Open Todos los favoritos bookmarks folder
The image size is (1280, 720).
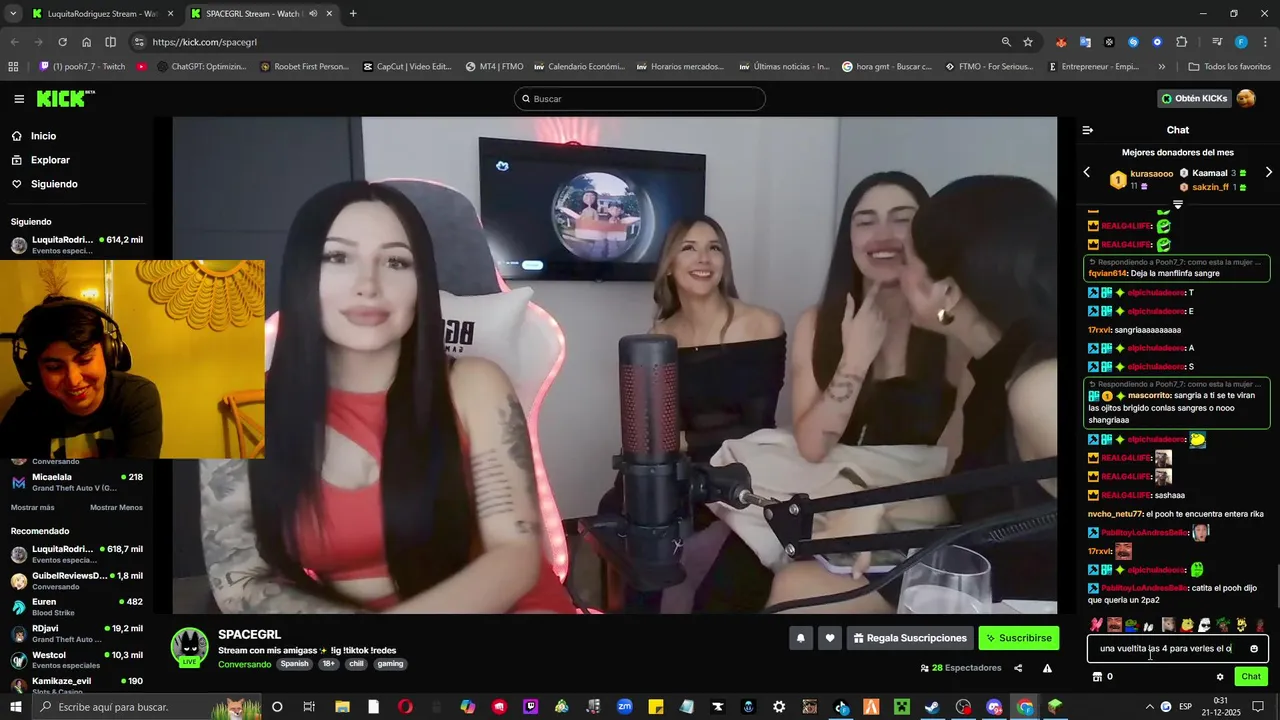coord(1229,67)
